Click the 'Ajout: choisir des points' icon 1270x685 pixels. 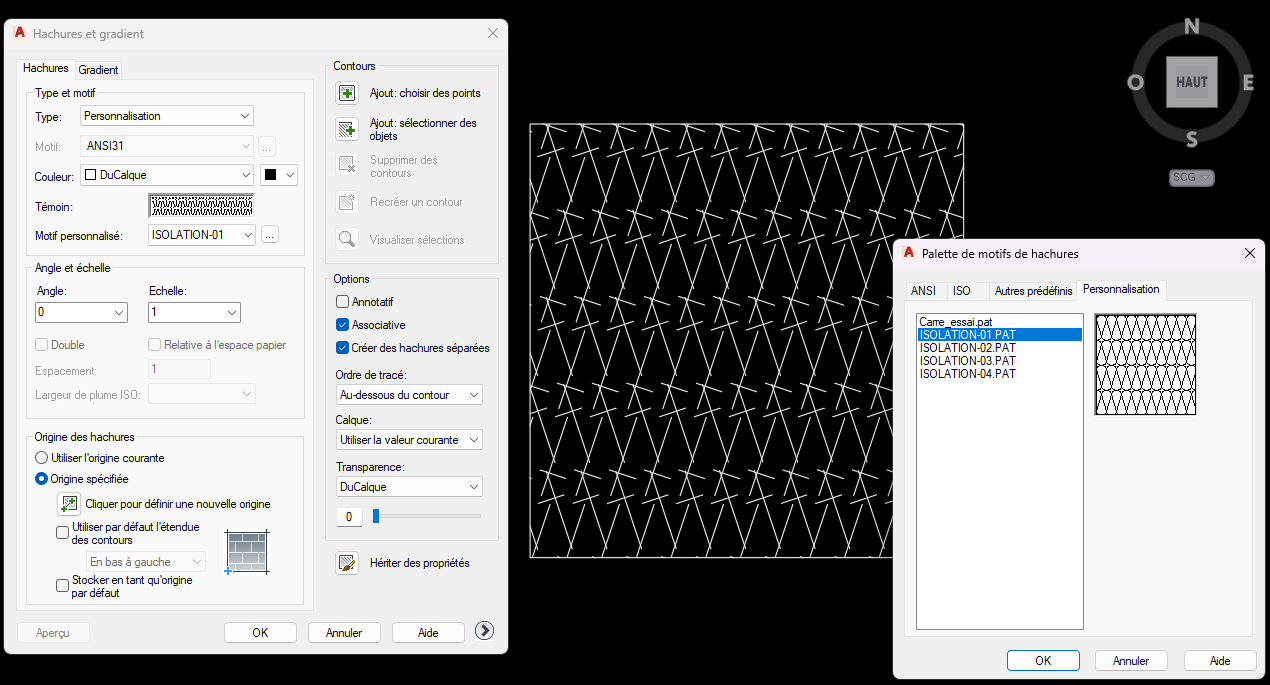coord(347,93)
